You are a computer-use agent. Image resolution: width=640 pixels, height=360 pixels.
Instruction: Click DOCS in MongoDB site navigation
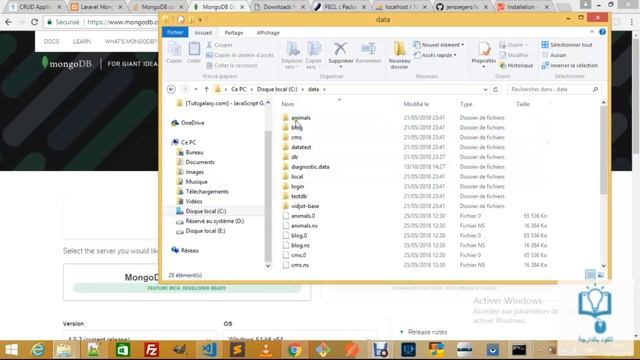[x=51, y=42]
